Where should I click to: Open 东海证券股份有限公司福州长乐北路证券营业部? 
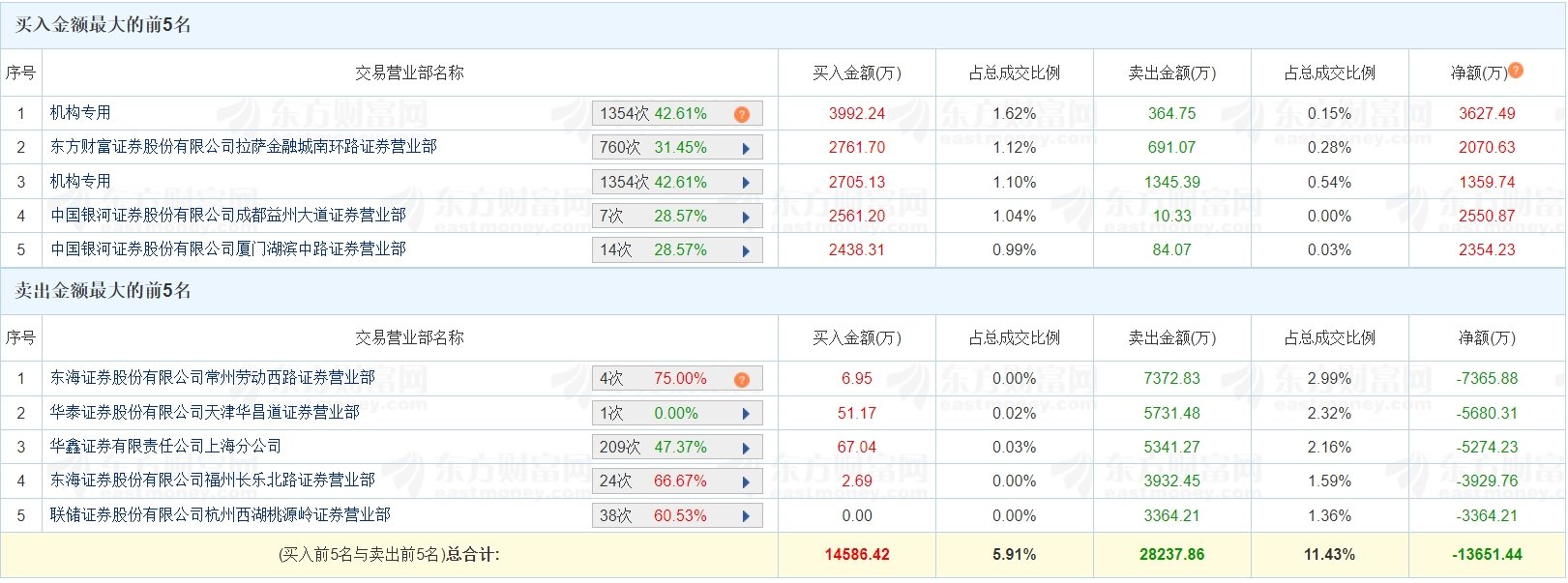[213, 480]
